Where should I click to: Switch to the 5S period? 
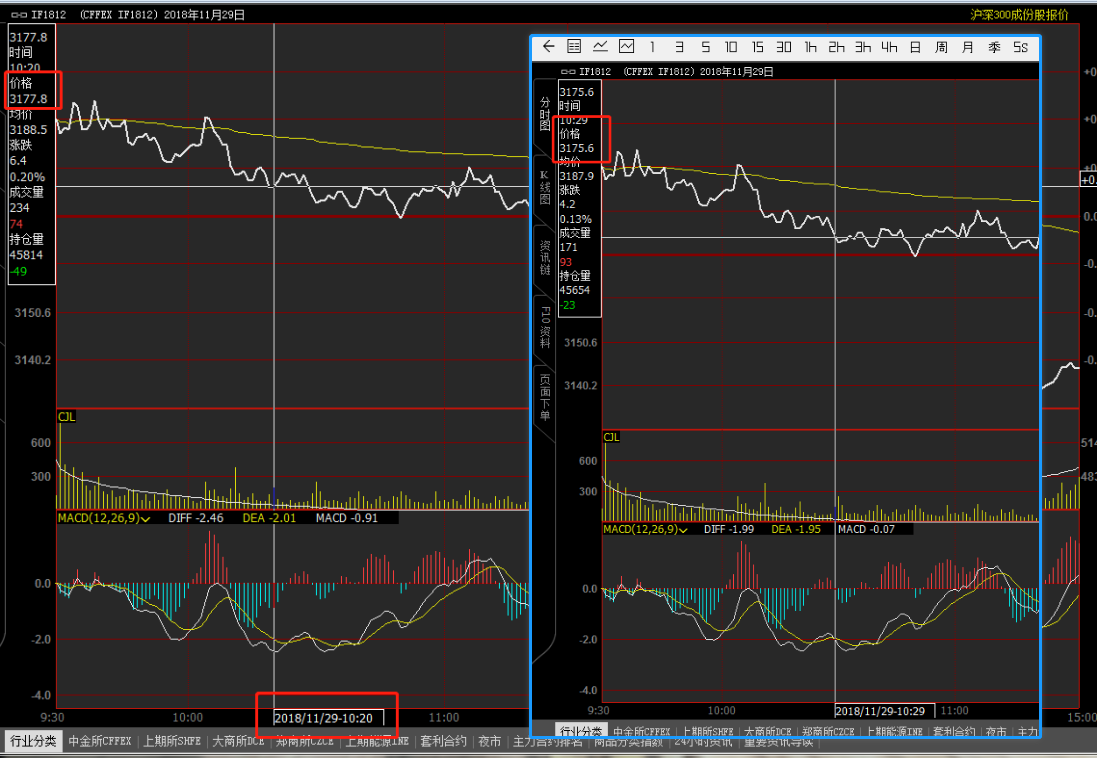[1020, 47]
